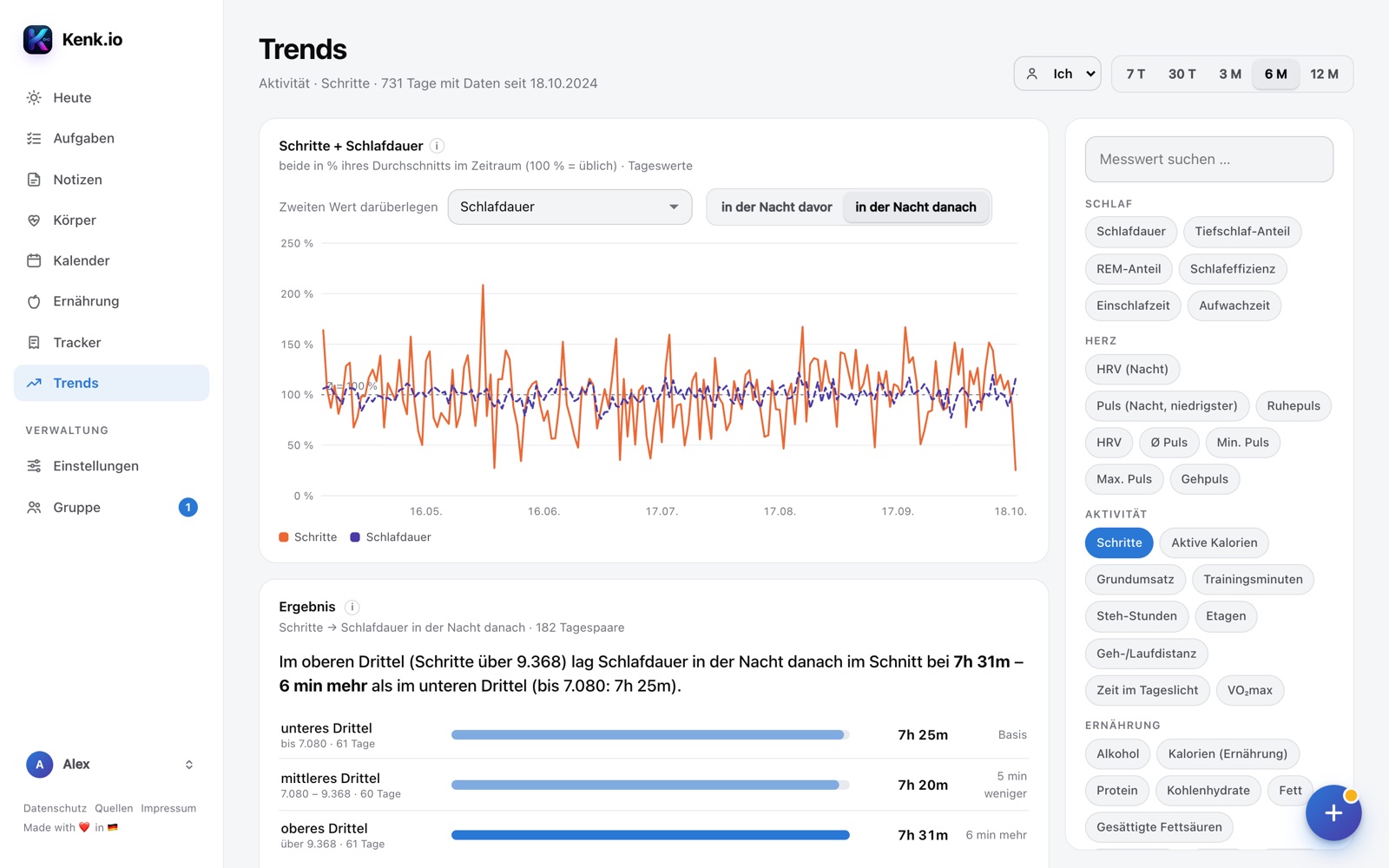Select the 30 T time range
The image size is (1389, 868).
tap(1182, 74)
